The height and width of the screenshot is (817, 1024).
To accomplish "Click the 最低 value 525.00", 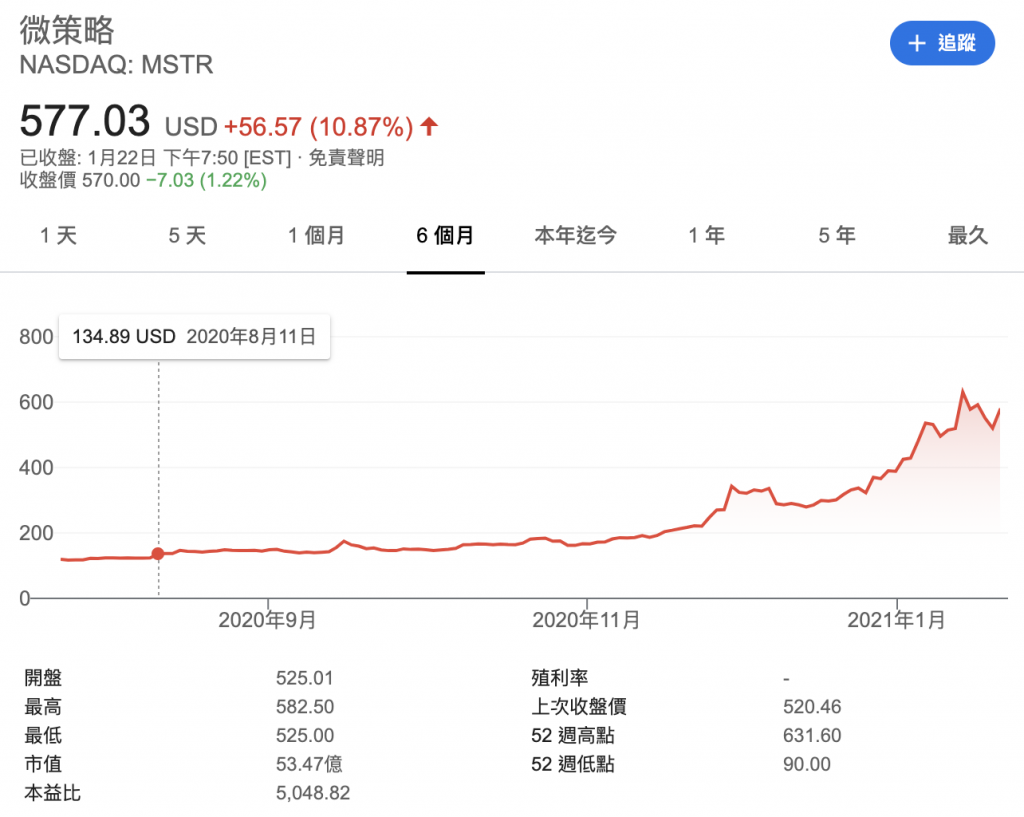I will pos(304,735).
